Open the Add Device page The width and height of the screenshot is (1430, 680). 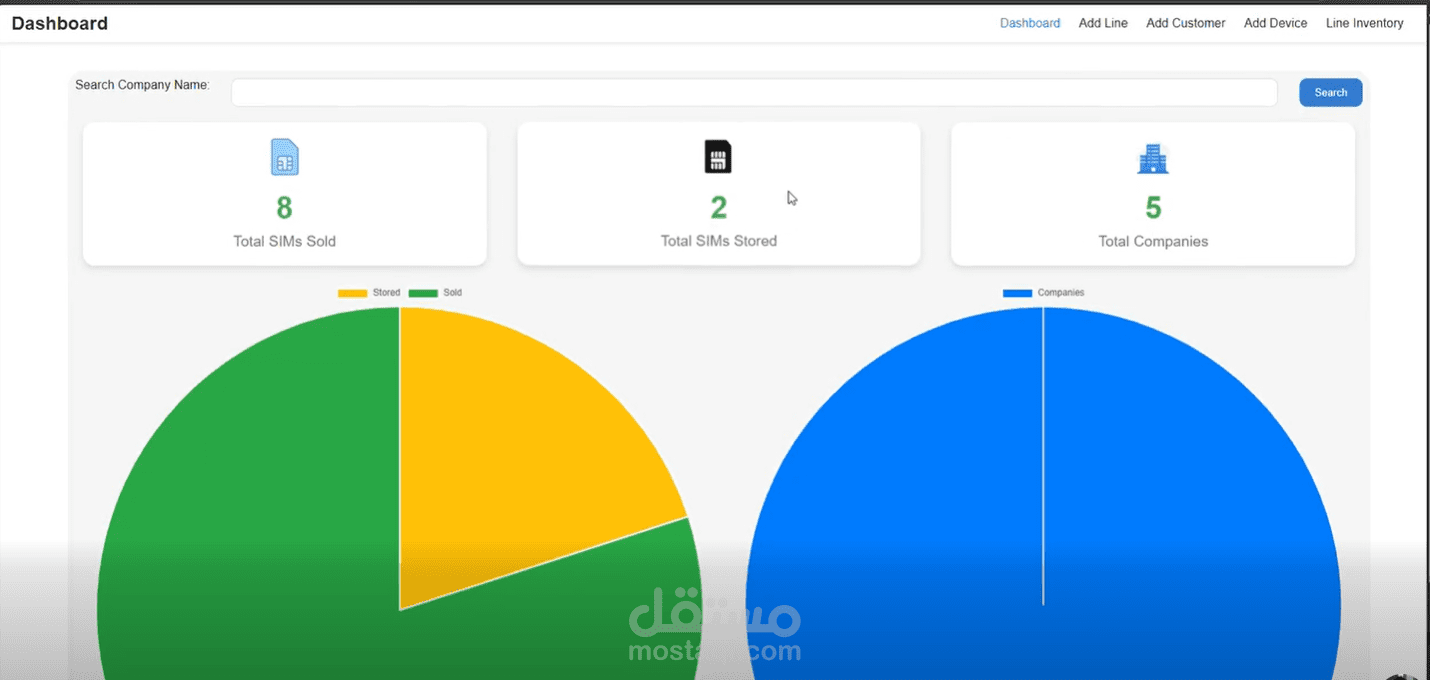pyautogui.click(x=1276, y=23)
